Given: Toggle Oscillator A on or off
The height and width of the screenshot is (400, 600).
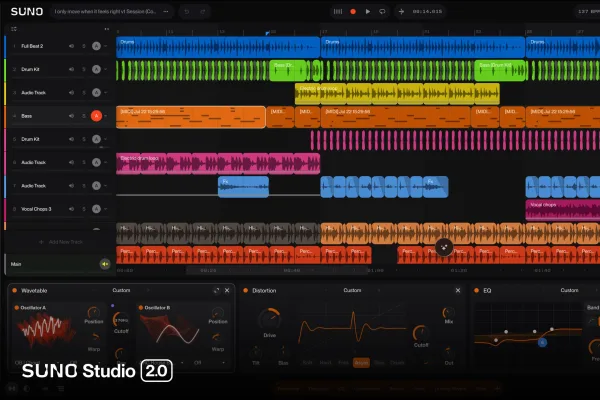Looking at the screenshot, I should (16, 307).
